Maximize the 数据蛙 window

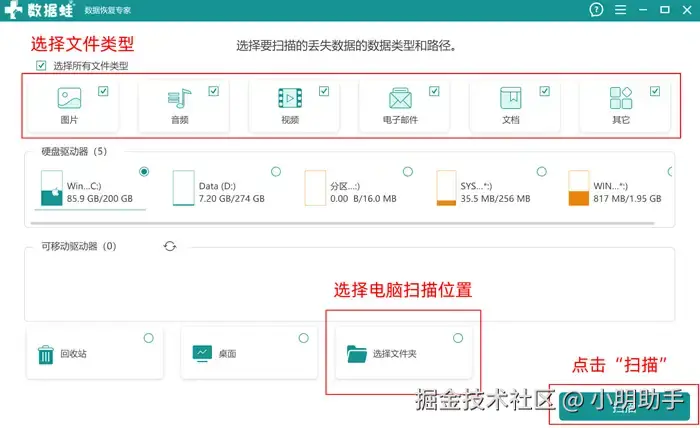[665, 9]
